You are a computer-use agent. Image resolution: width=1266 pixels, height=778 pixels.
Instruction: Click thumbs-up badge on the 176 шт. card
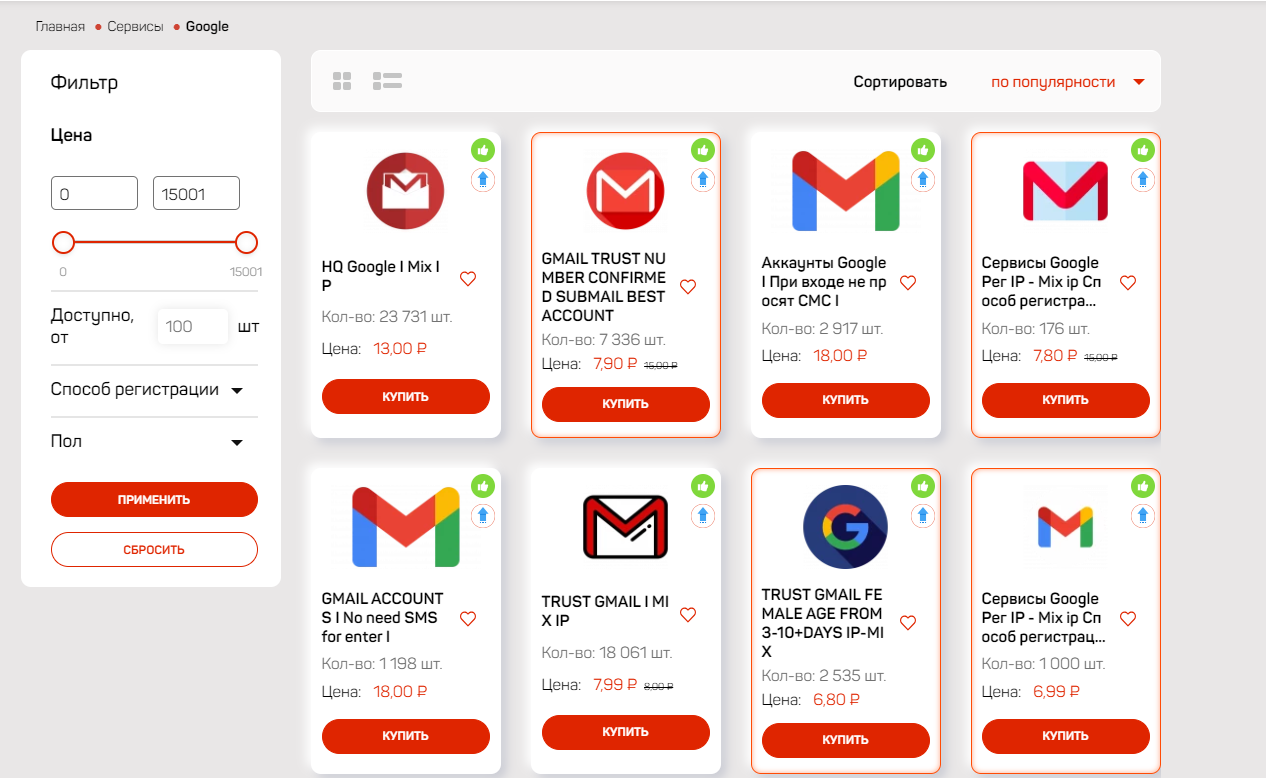click(1143, 150)
